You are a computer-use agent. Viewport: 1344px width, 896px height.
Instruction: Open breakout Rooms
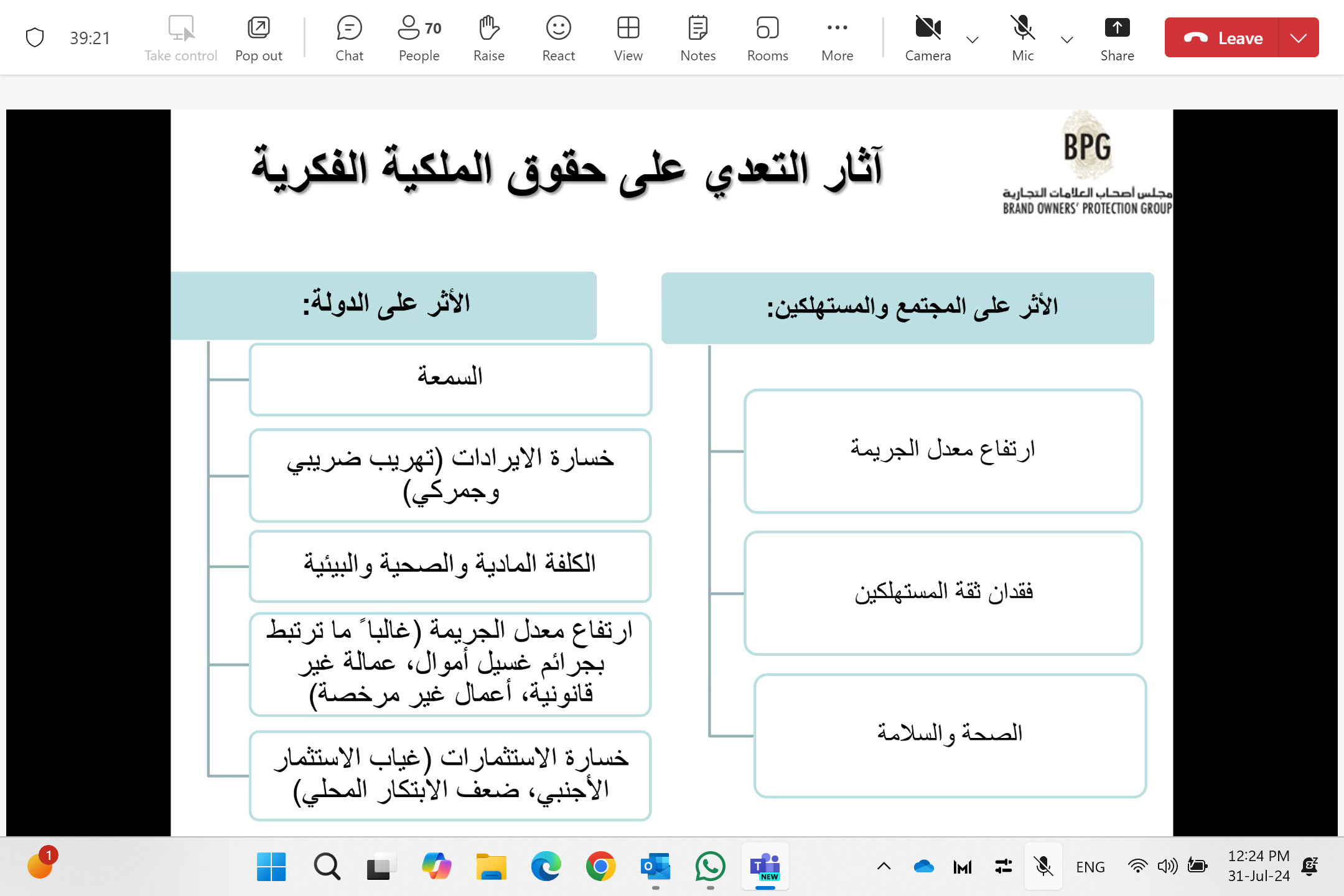(x=767, y=38)
